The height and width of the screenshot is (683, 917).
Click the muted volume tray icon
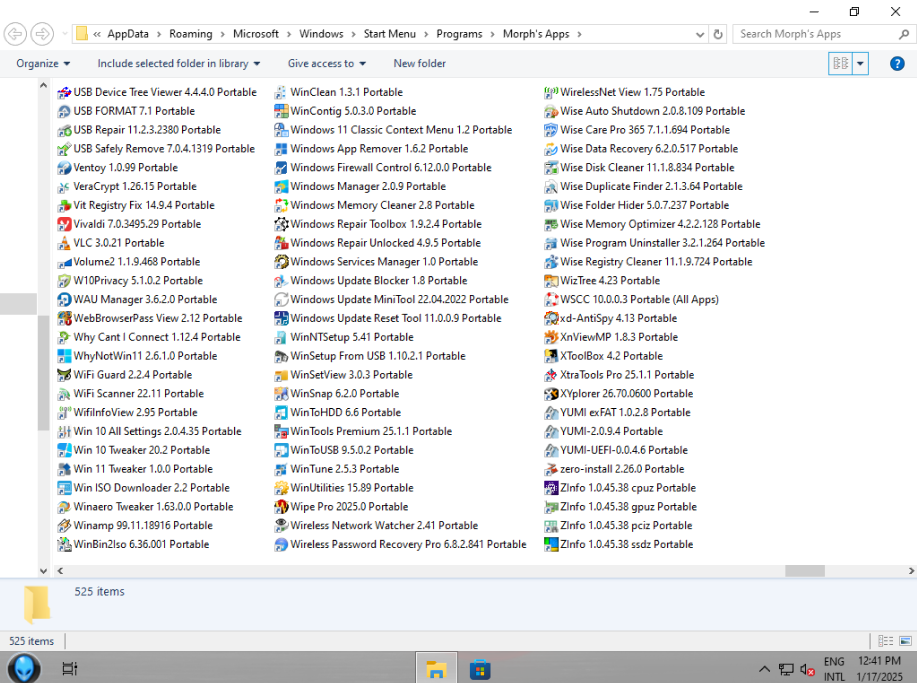(x=807, y=670)
